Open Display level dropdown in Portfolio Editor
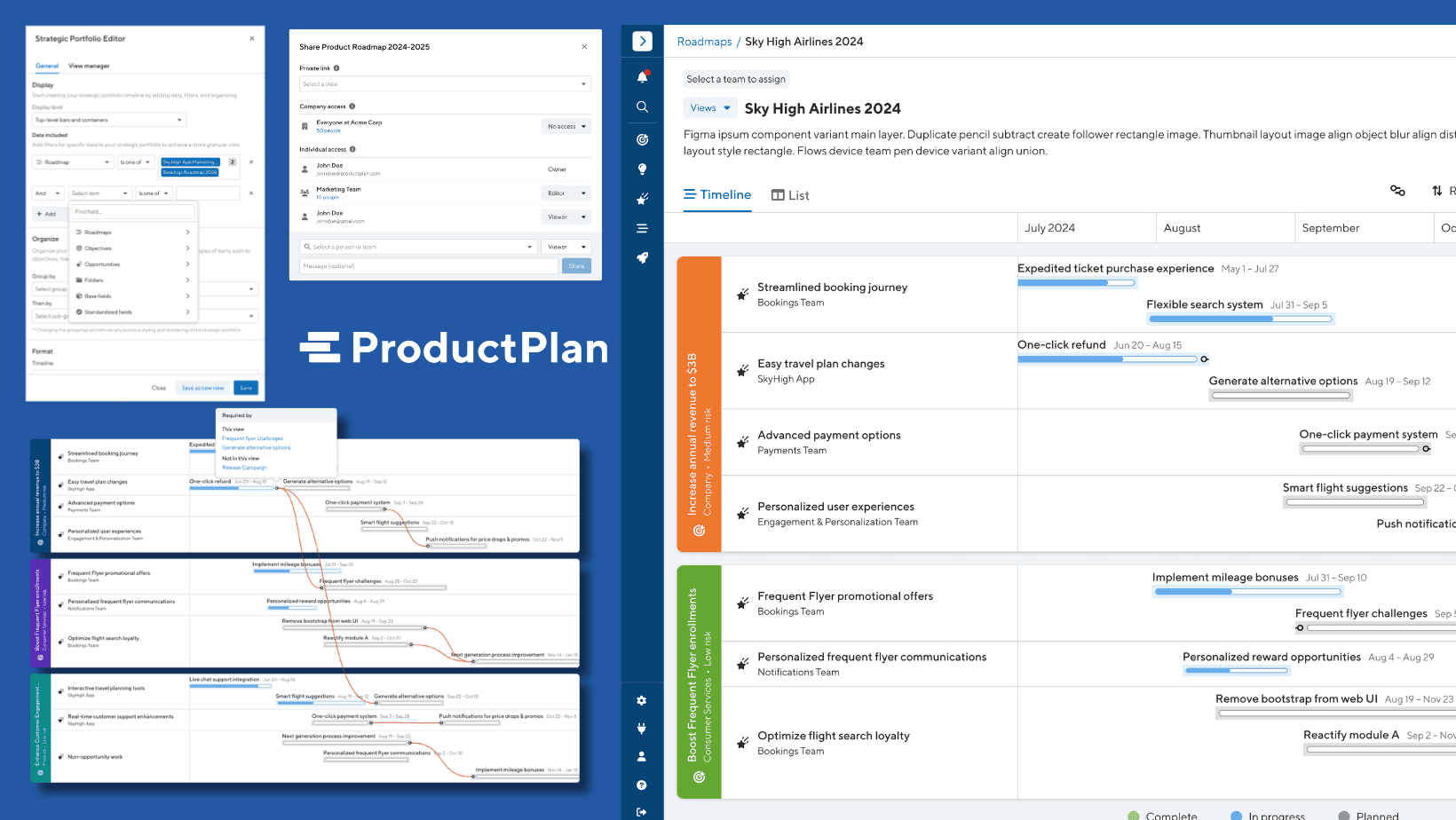The width and height of the screenshot is (1456, 820). pyautogui.click(x=109, y=120)
